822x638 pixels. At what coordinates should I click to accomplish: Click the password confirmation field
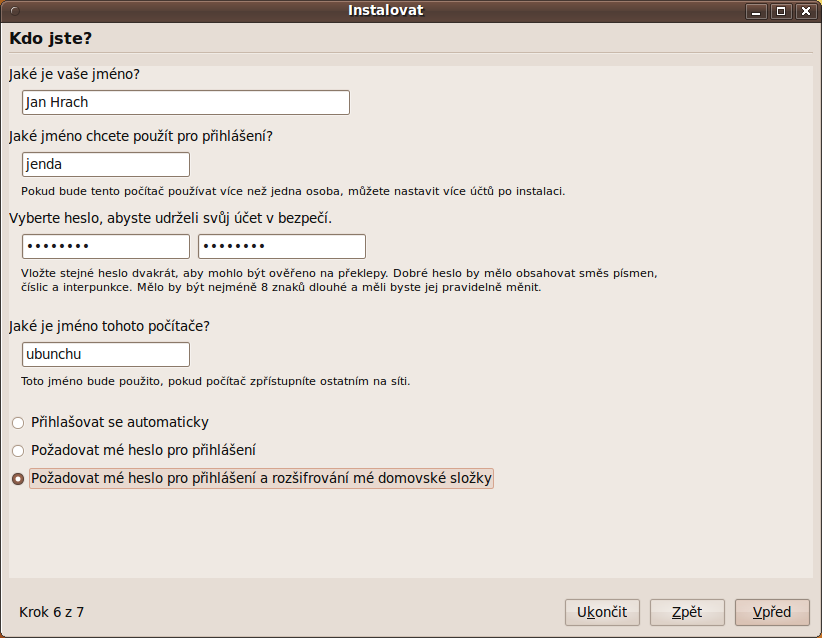pos(282,246)
